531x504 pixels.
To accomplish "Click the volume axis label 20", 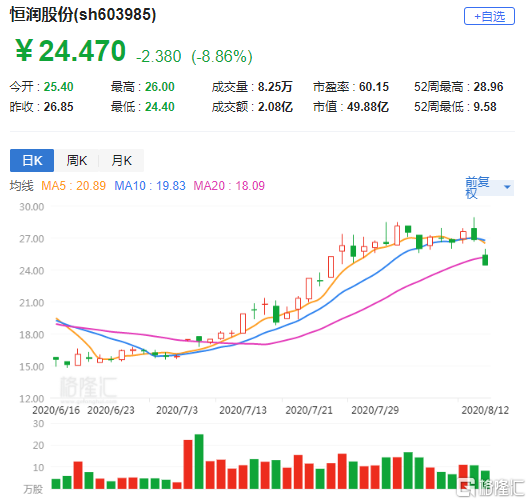I will [x=38, y=445].
